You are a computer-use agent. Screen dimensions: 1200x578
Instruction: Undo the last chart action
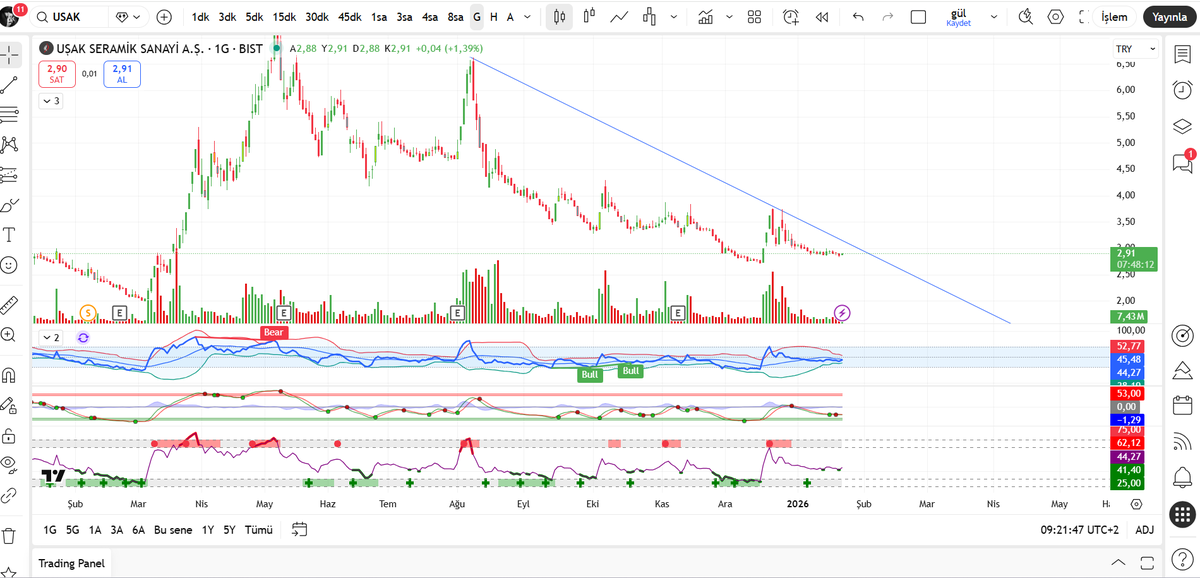pyautogui.click(x=858, y=17)
